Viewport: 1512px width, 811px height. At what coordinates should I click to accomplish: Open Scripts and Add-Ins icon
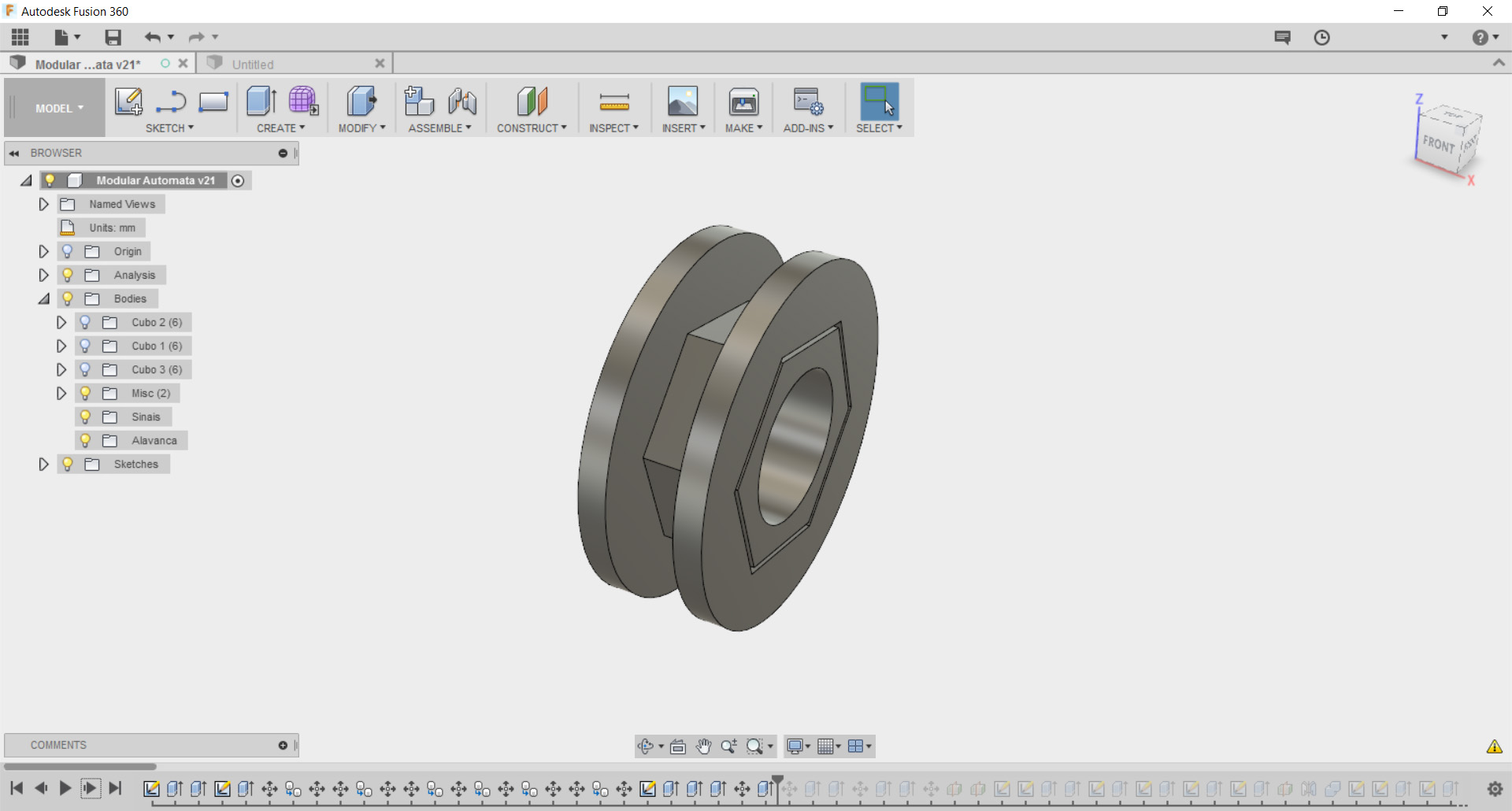tap(808, 102)
